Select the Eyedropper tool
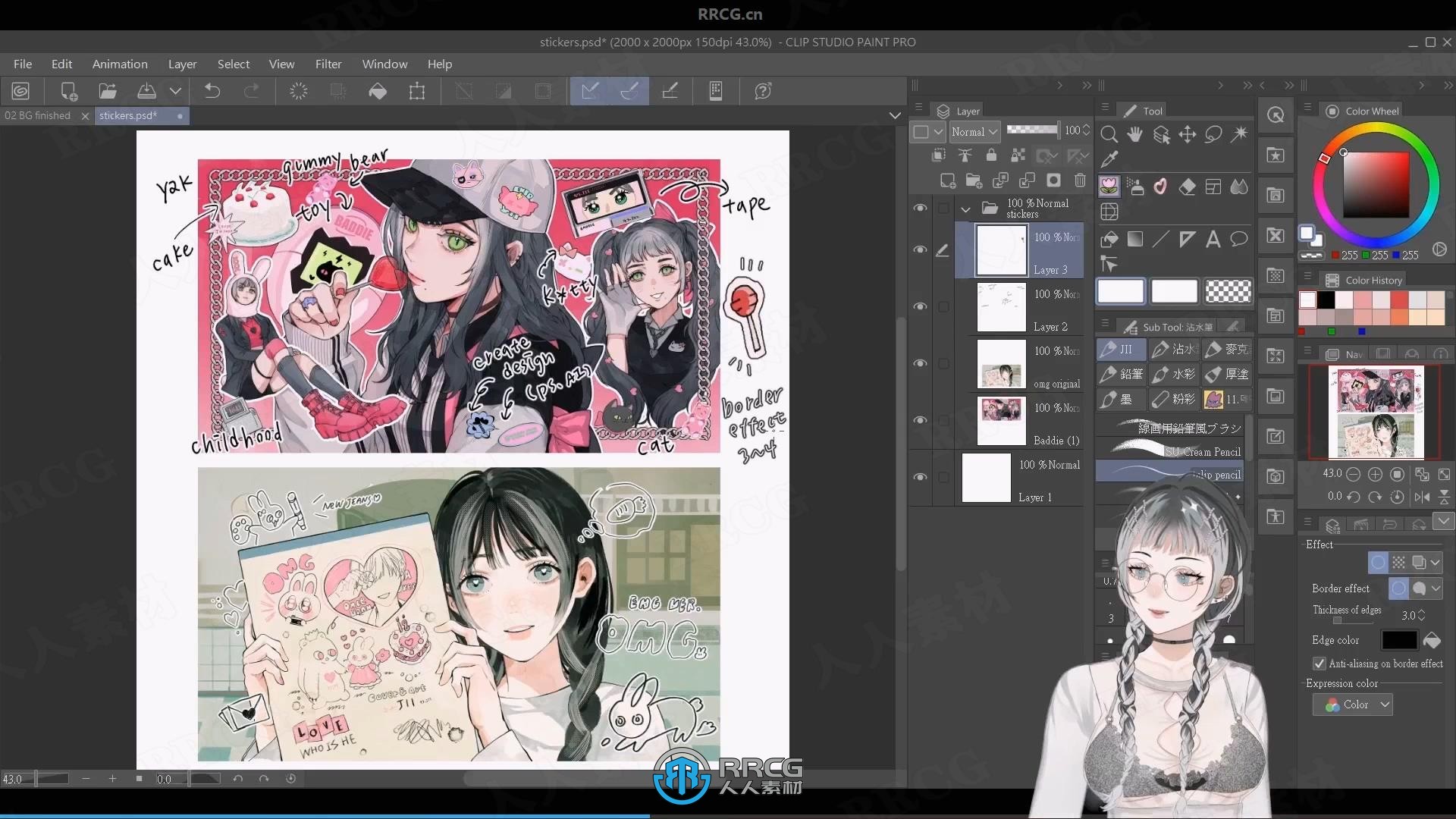 click(x=1109, y=159)
